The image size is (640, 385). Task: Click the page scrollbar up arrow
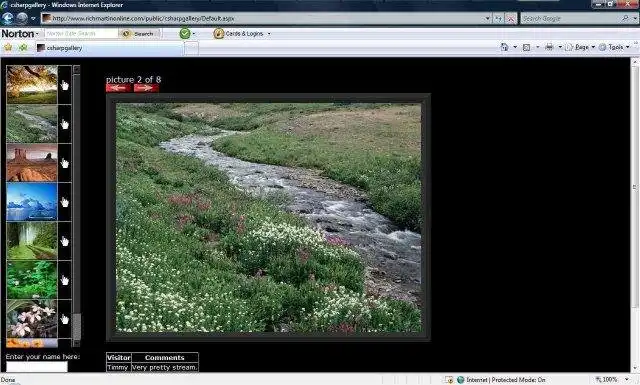pos(635,62)
